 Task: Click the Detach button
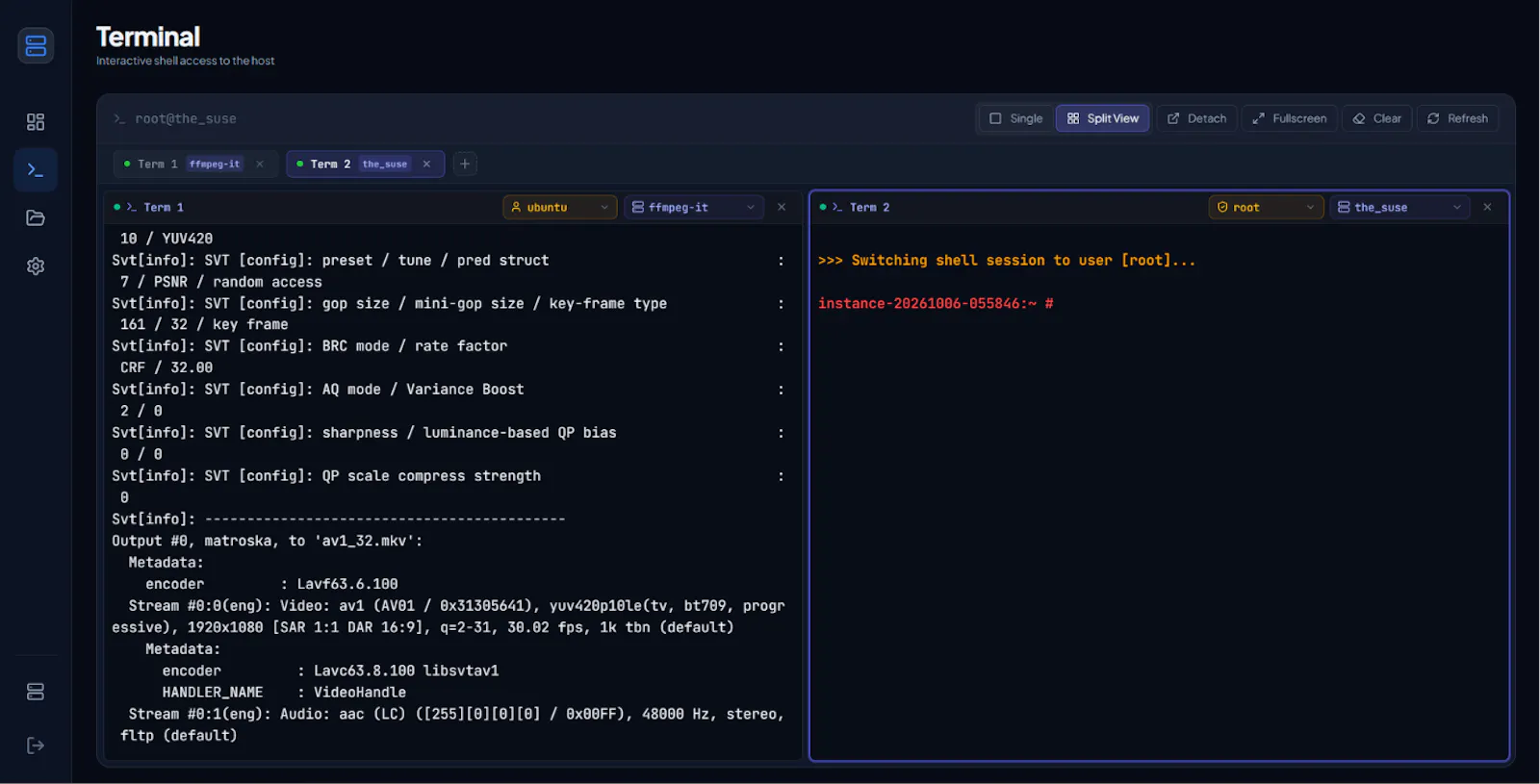pyautogui.click(x=1197, y=118)
